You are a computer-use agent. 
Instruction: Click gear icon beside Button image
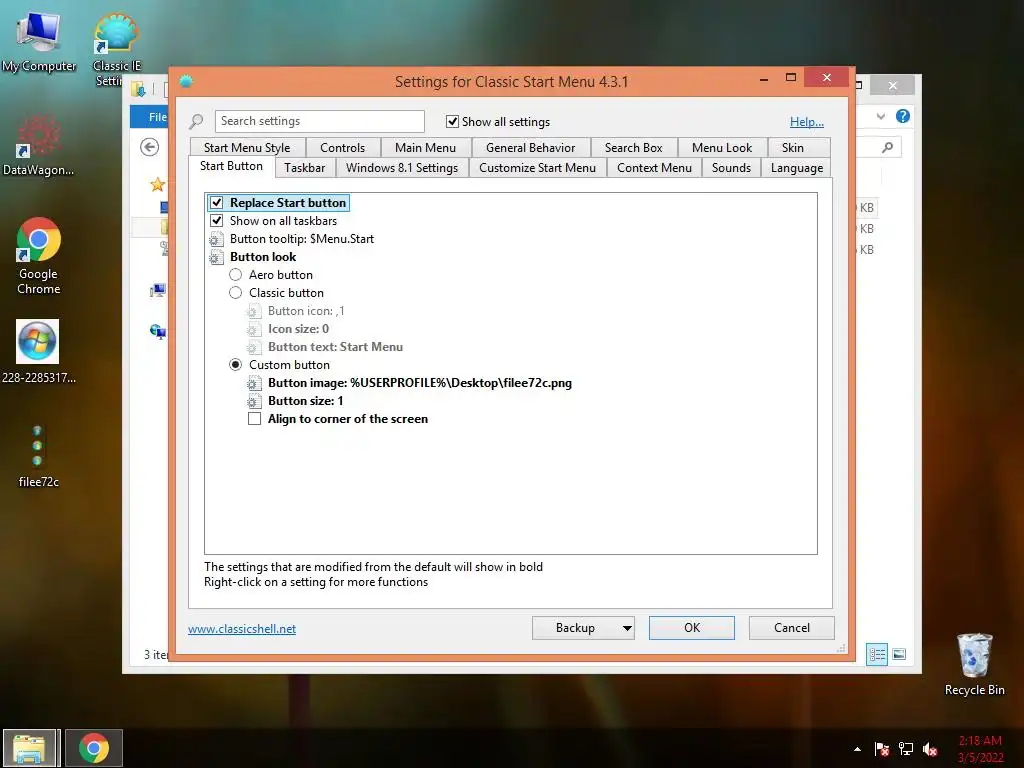[x=254, y=383]
